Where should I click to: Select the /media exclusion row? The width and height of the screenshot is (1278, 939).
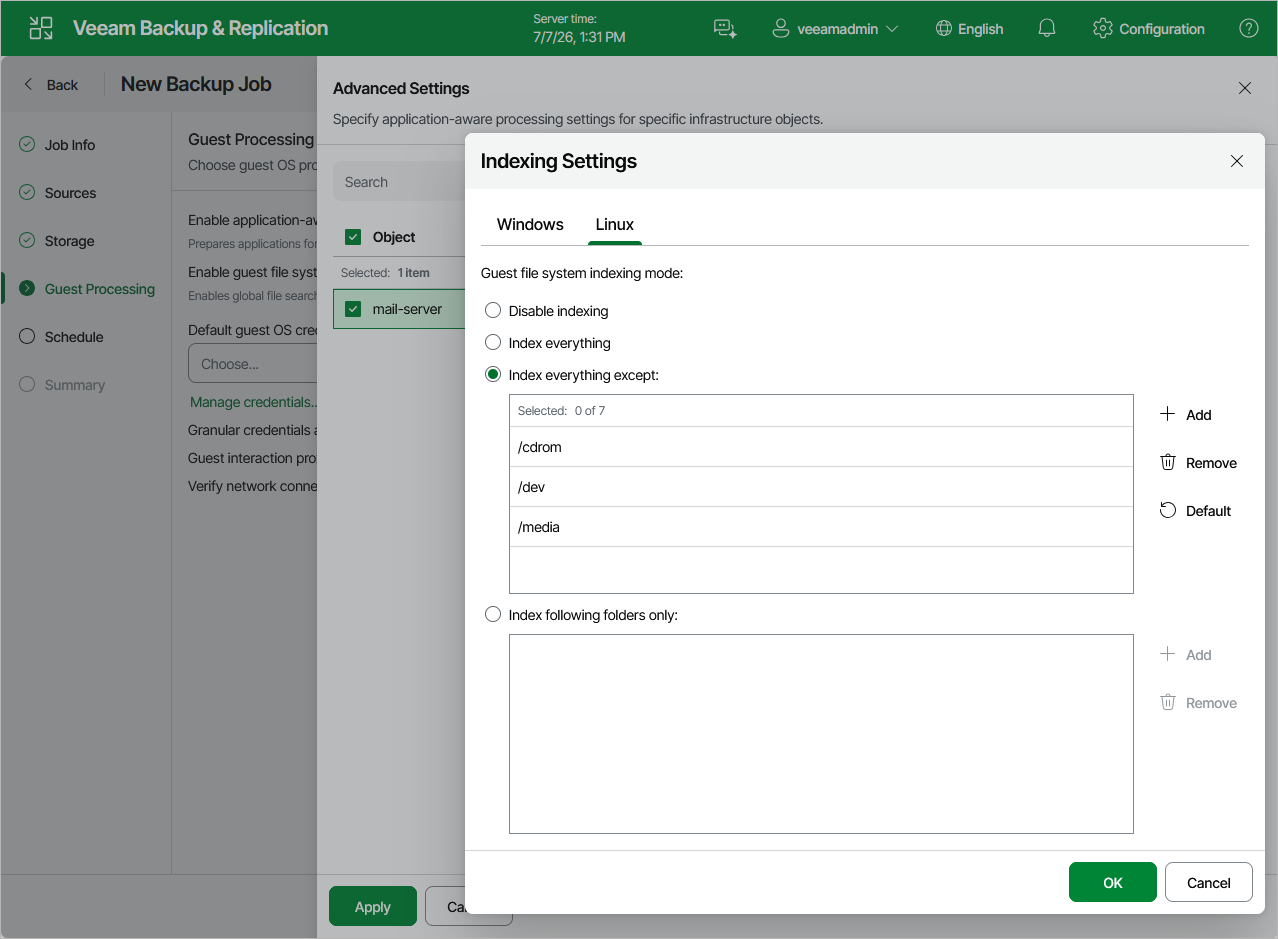click(821, 527)
